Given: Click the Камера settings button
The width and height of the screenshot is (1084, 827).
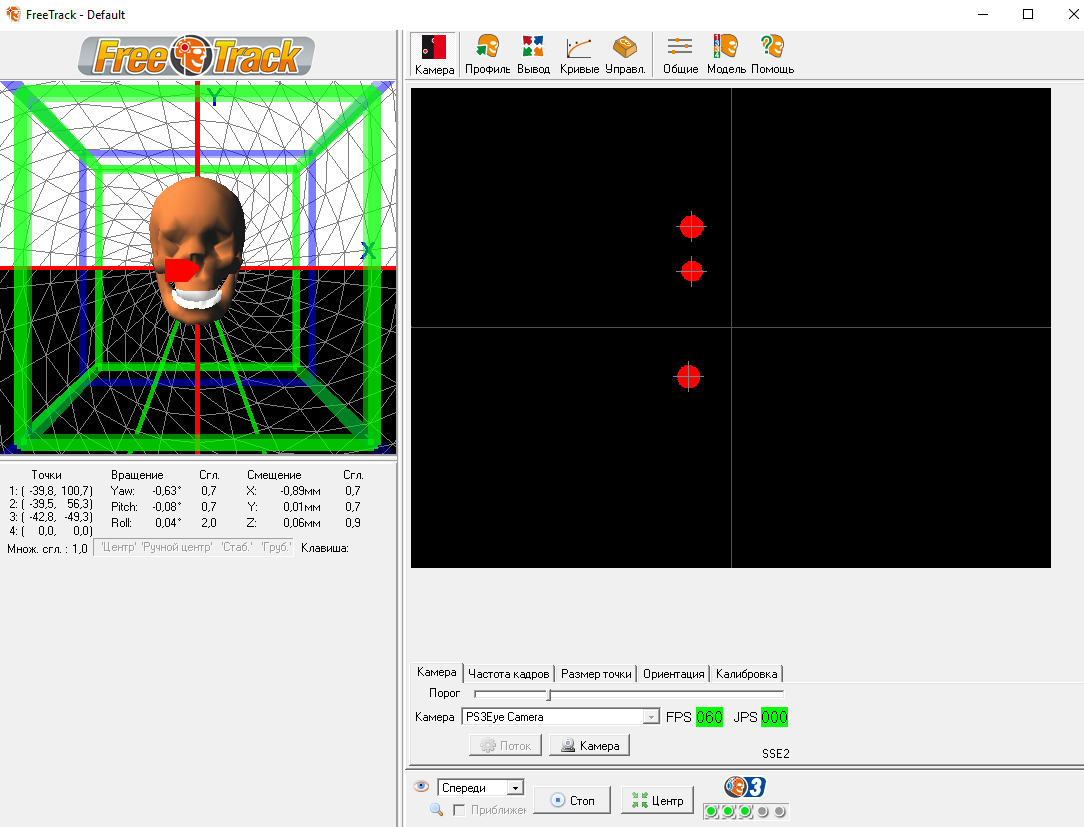Looking at the screenshot, I should coord(589,745).
